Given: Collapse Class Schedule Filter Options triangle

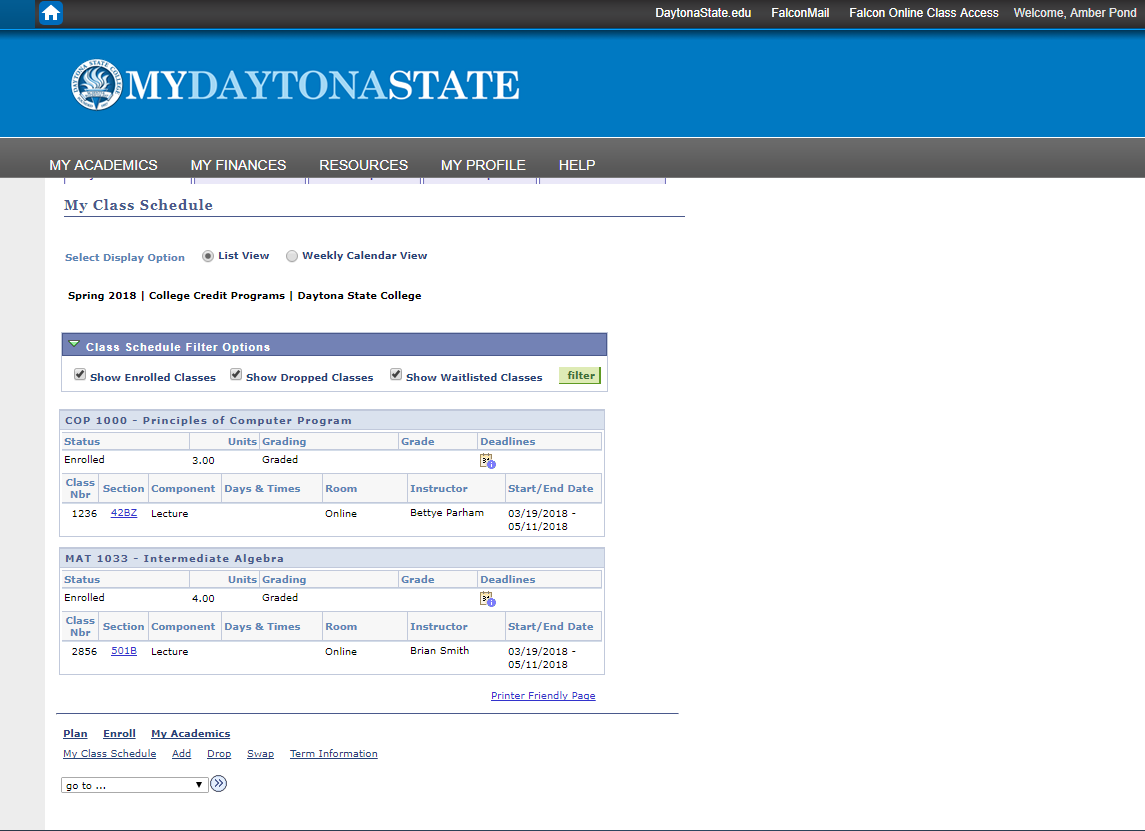Looking at the screenshot, I should [x=74, y=344].
